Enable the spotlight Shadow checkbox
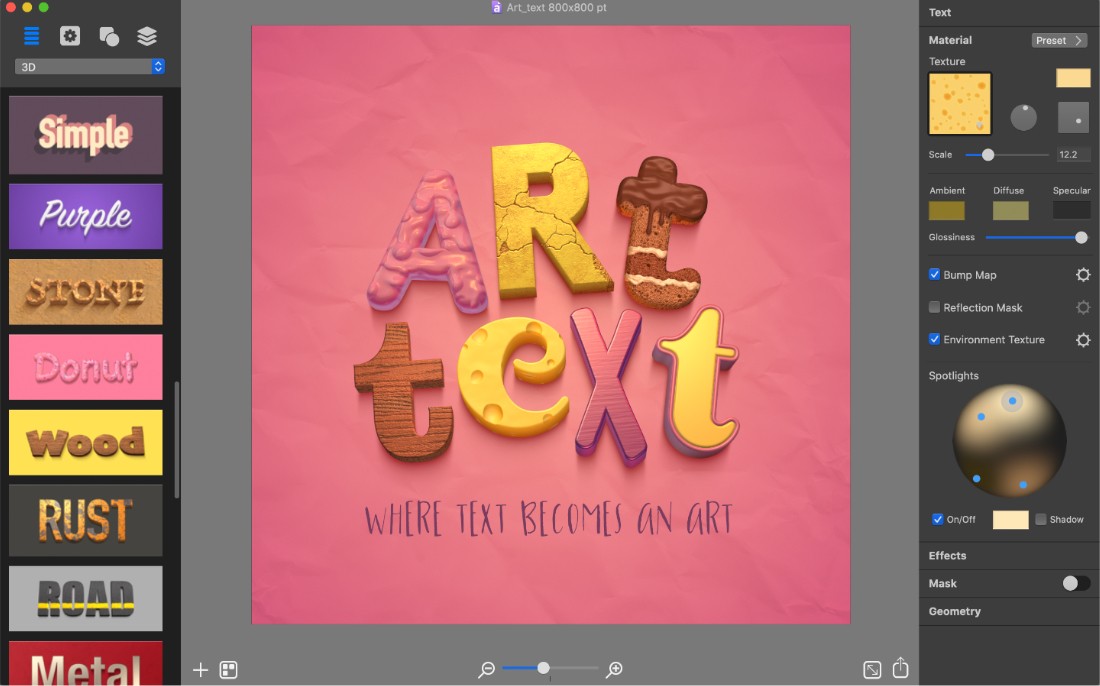Screen dimensions: 1100x686 (1041, 519)
